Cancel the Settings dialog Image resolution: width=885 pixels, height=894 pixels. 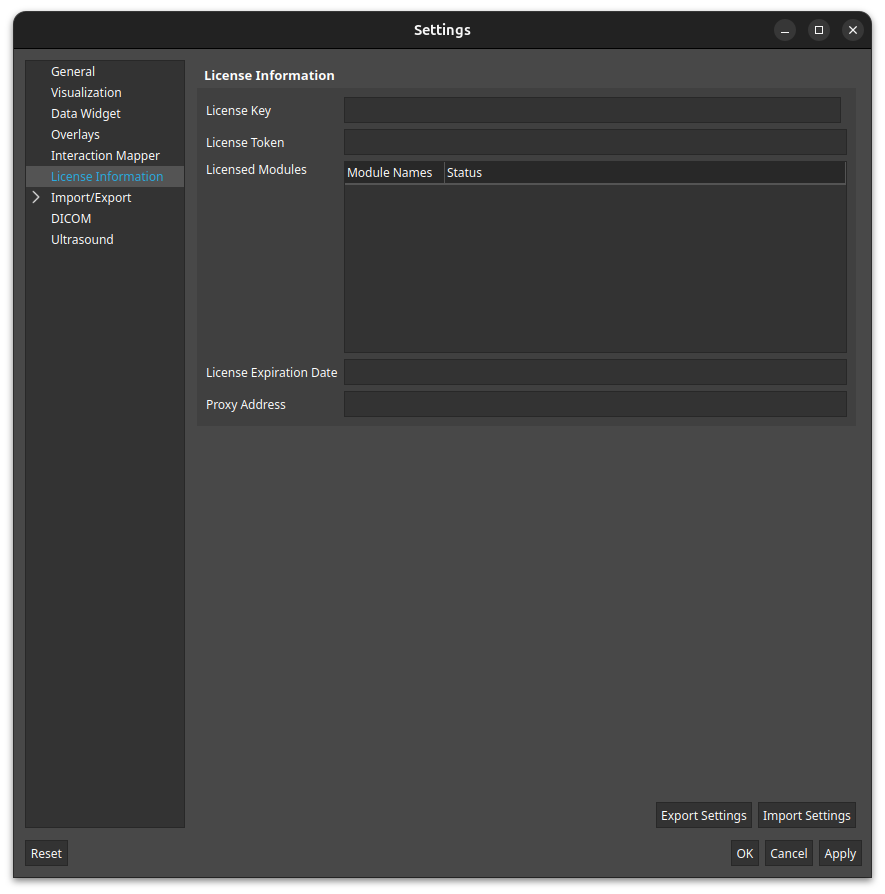[x=789, y=854]
